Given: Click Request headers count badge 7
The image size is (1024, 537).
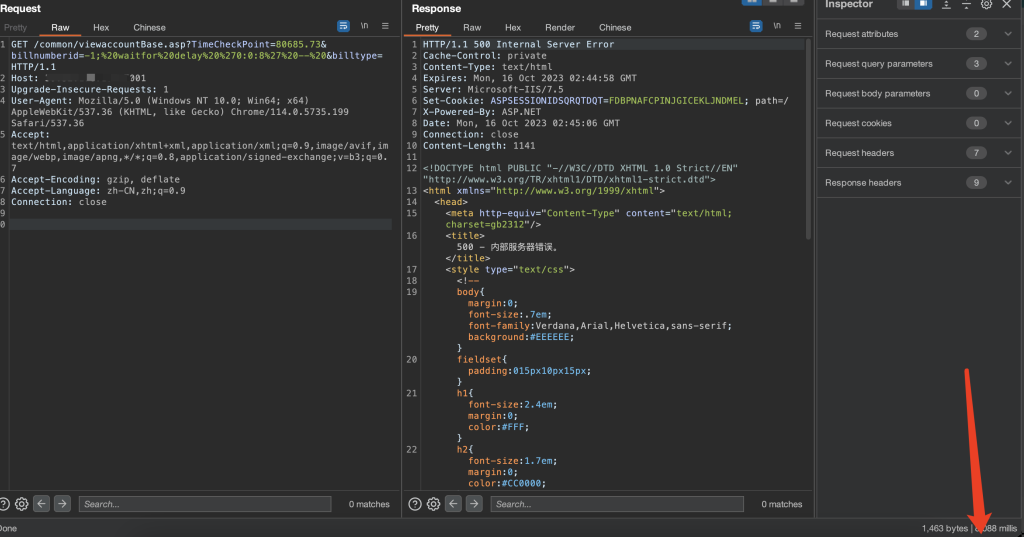Looking at the screenshot, I should point(976,153).
